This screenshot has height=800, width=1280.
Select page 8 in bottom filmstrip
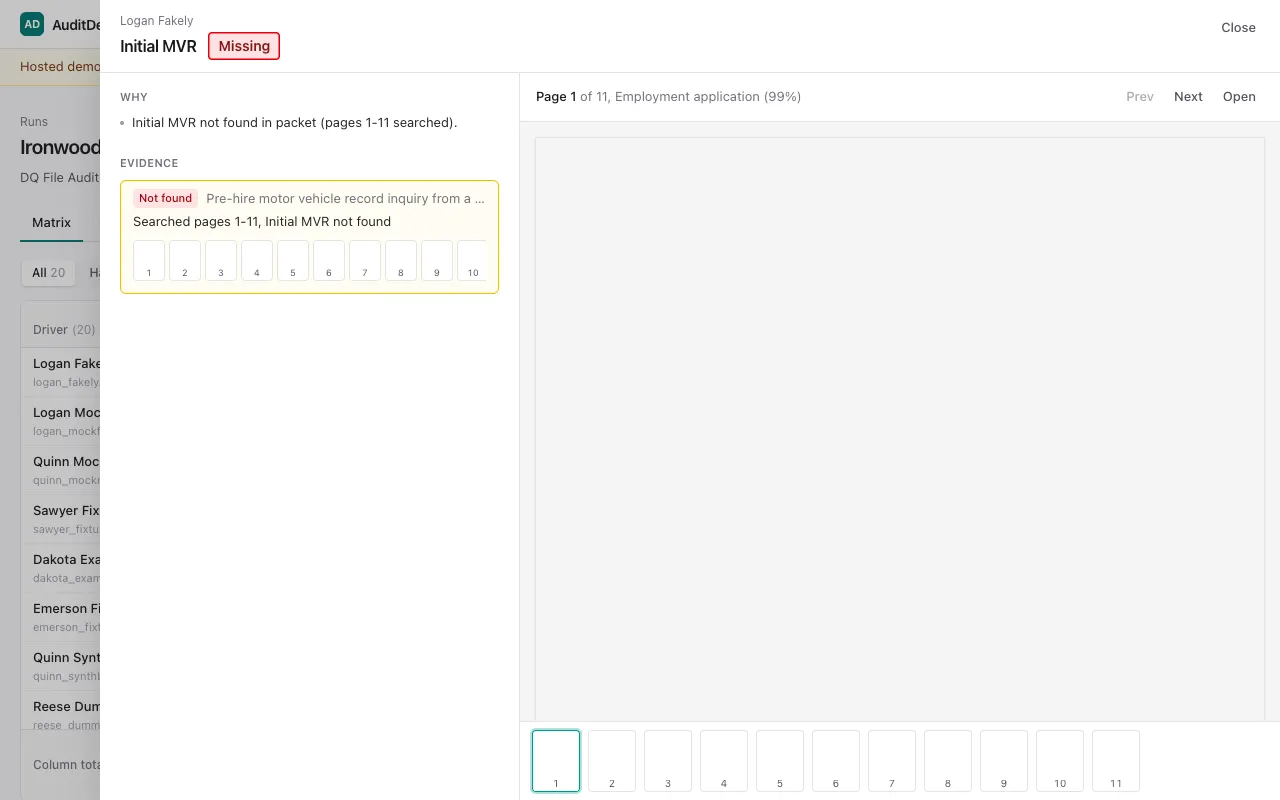pyautogui.click(x=948, y=761)
